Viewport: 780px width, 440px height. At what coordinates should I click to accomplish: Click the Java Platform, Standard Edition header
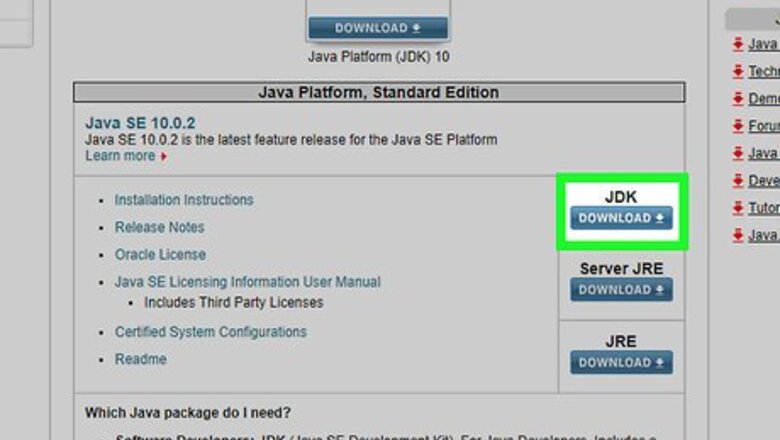click(x=379, y=92)
